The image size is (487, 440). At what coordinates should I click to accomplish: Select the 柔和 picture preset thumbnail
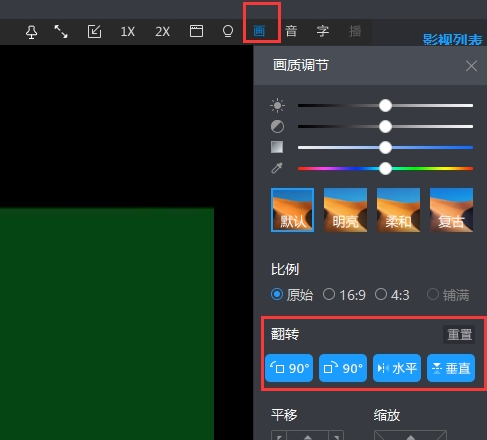[398, 210]
